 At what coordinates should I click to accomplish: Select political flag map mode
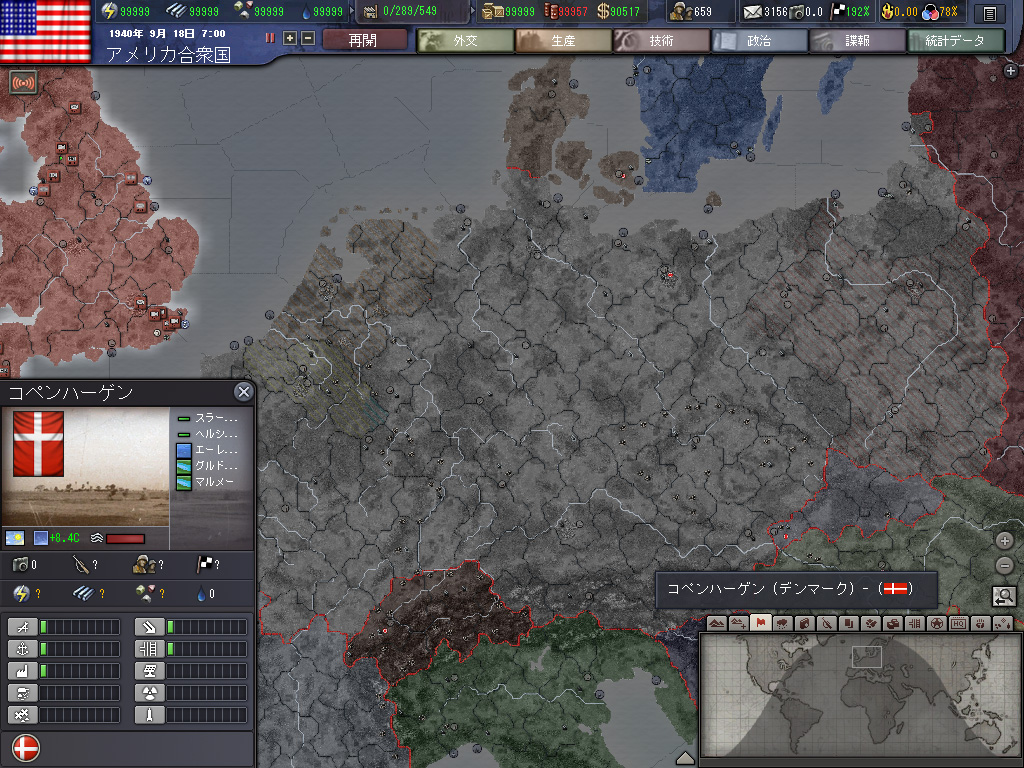tap(760, 623)
